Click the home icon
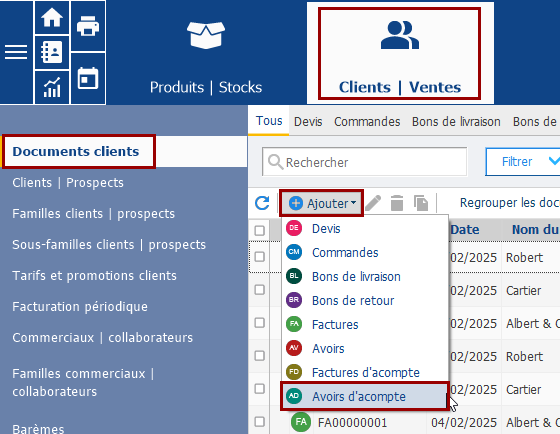 coord(52,18)
